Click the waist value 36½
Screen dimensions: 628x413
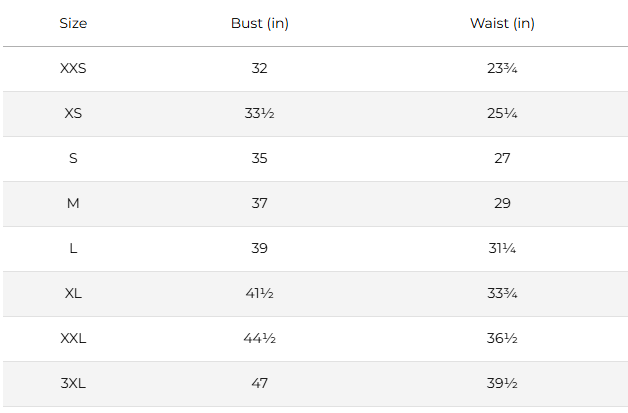point(502,338)
